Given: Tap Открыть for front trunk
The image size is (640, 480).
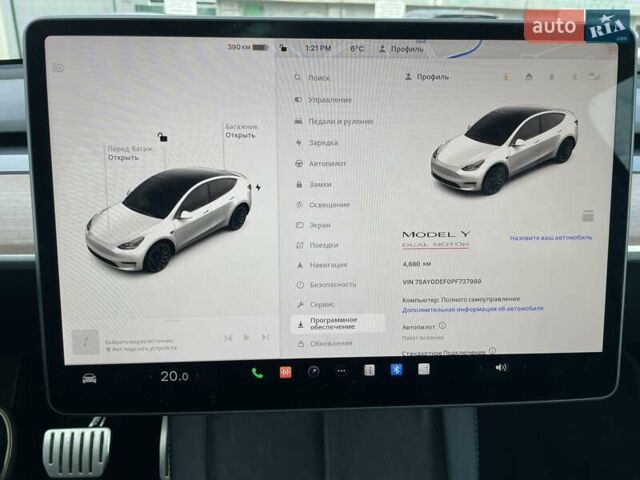Looking at the screenshot, I should pyautogui.click(x=123, y=158).
